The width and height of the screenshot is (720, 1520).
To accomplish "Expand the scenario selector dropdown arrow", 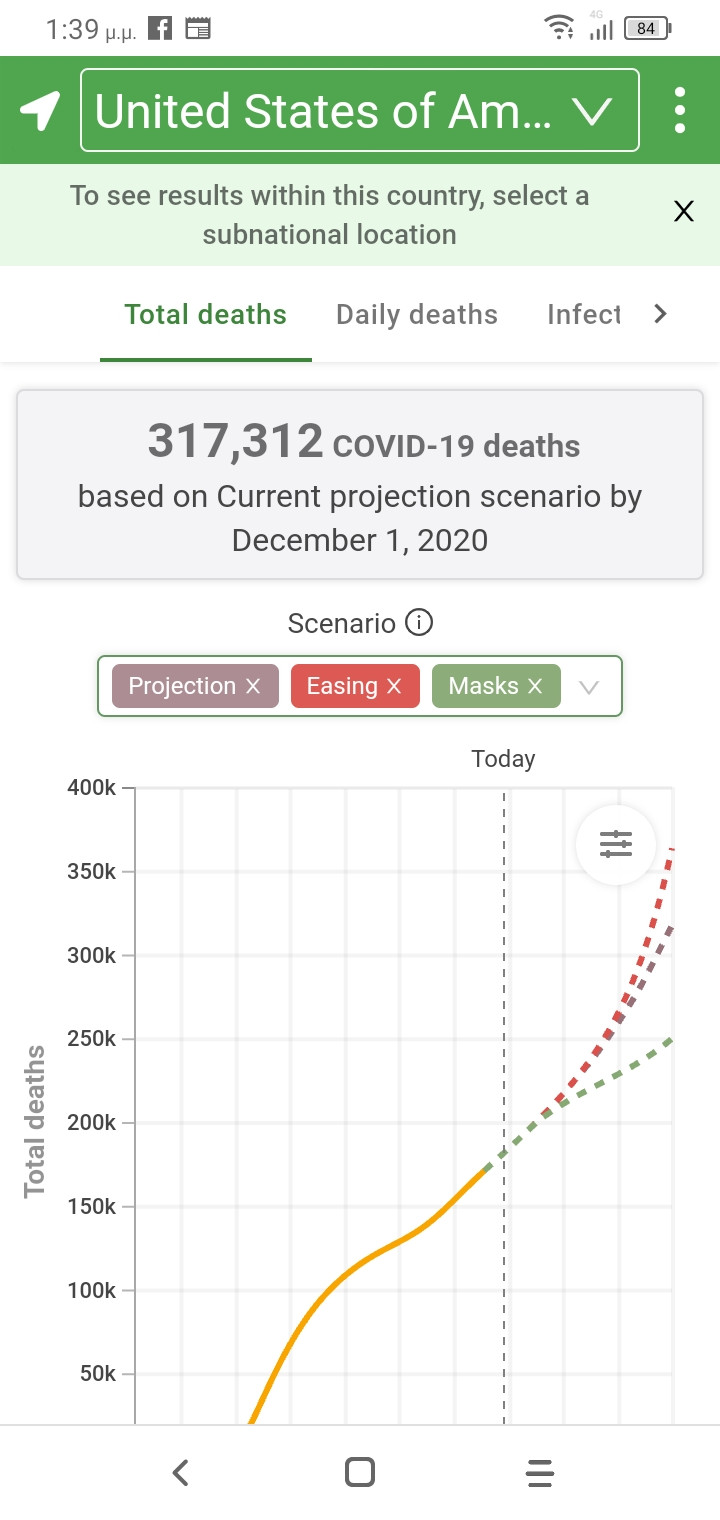I will pos(589,687).
